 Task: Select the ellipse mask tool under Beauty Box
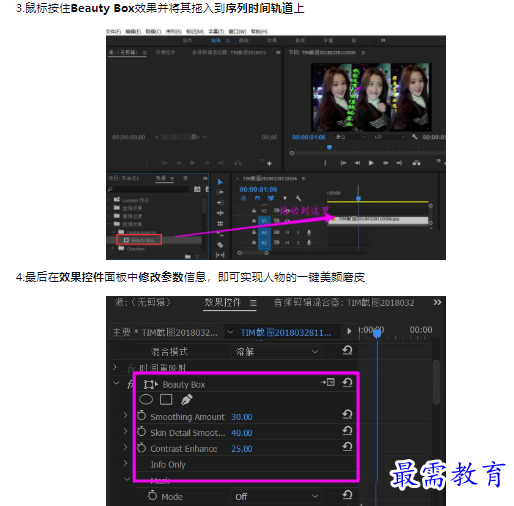coord(146,399)
